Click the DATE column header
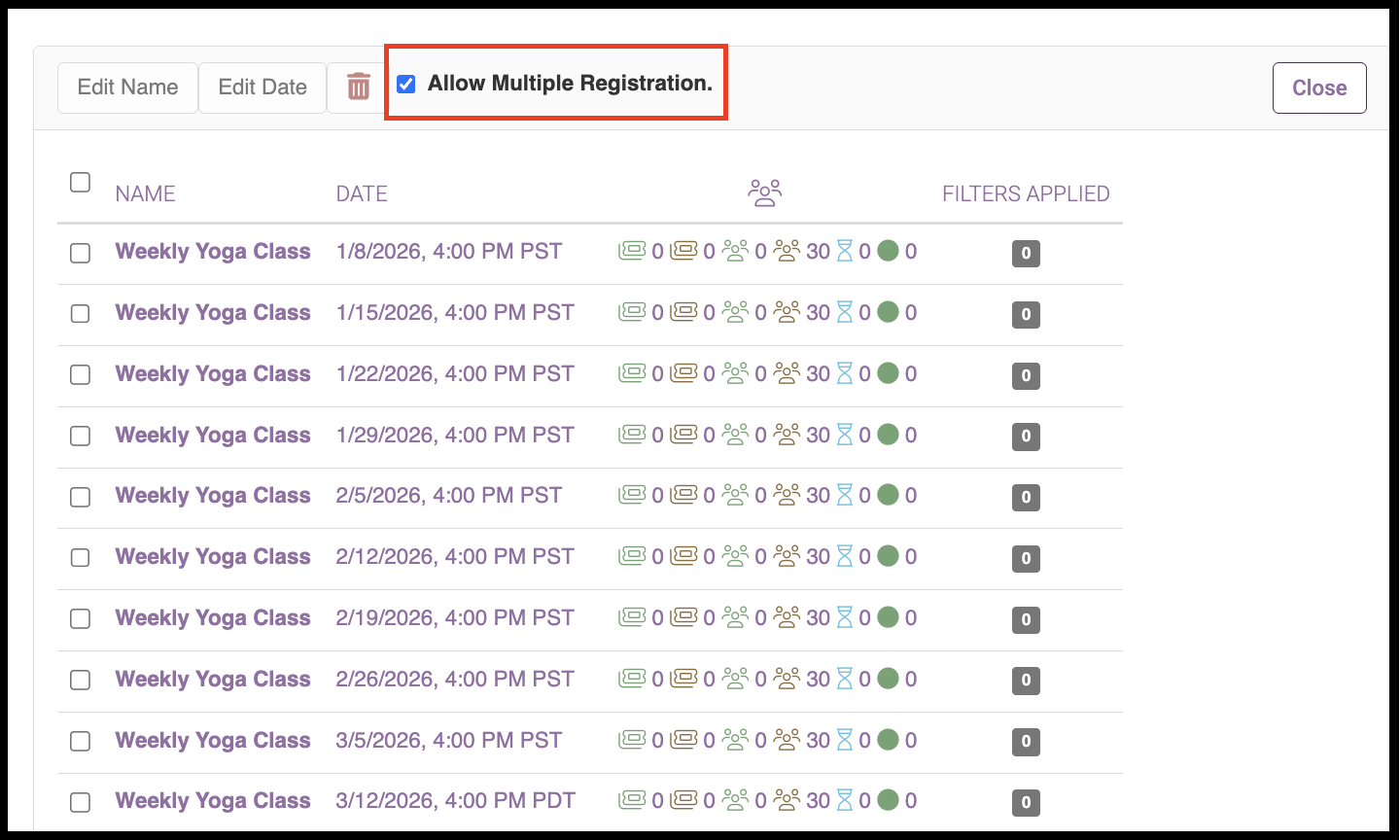 click(x=362, y=193)
